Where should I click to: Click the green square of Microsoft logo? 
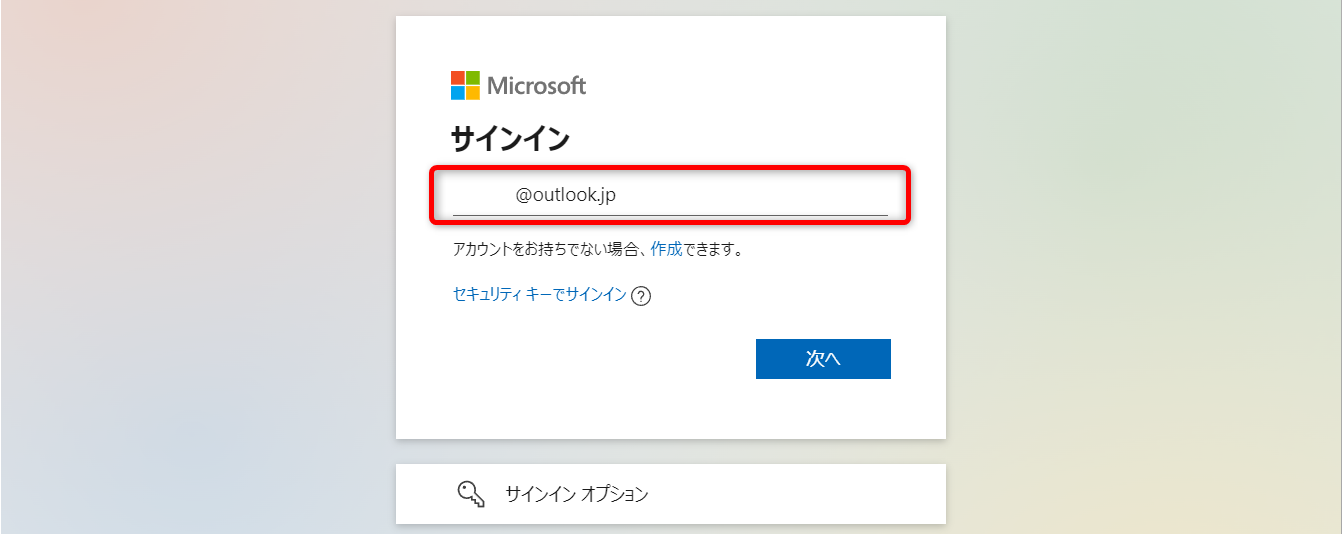(x=473, y=78)
